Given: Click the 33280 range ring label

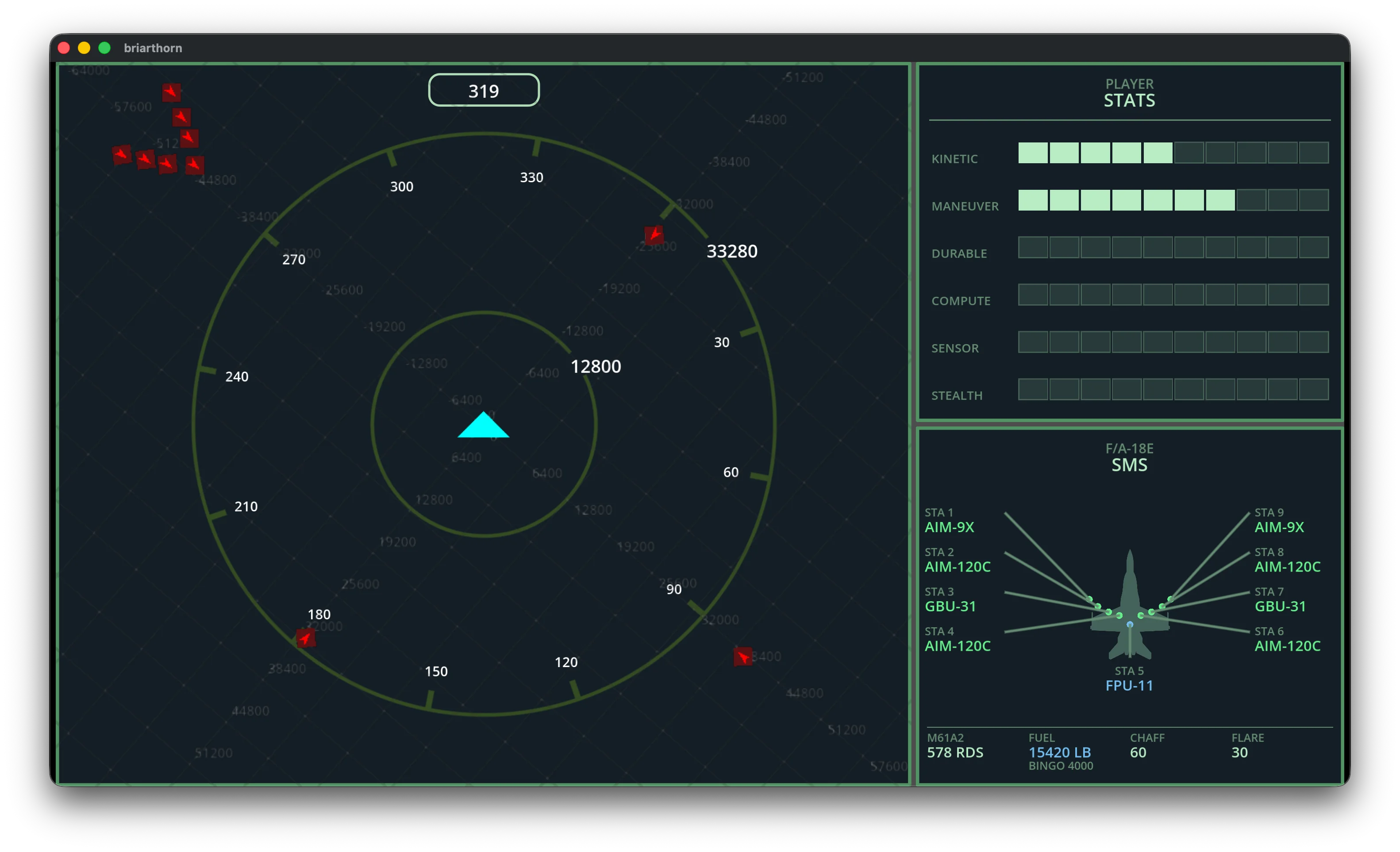Looking at the screenshot, I should [733, 250].
